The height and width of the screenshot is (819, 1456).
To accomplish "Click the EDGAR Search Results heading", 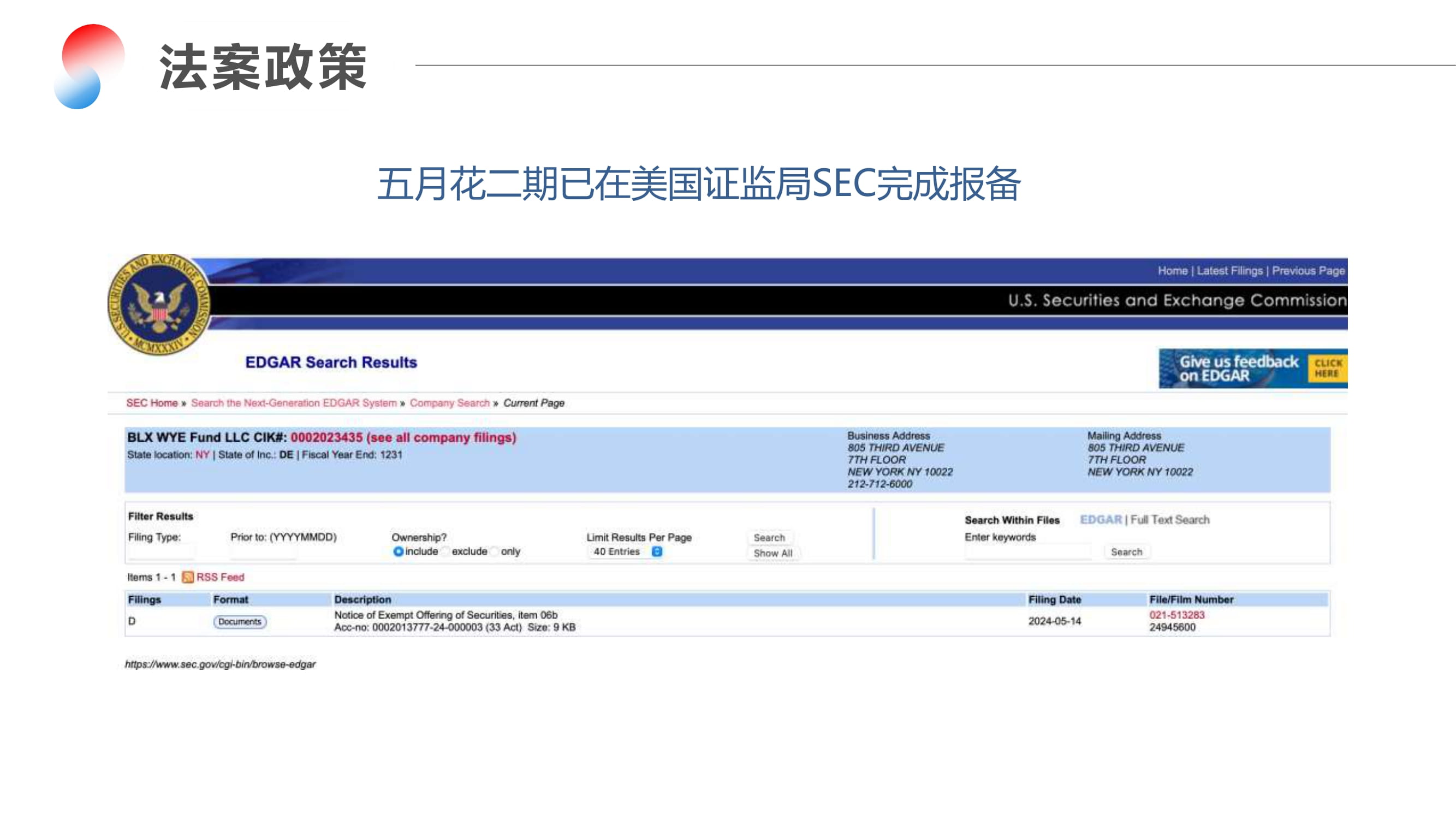I will (x=331, y=363).
